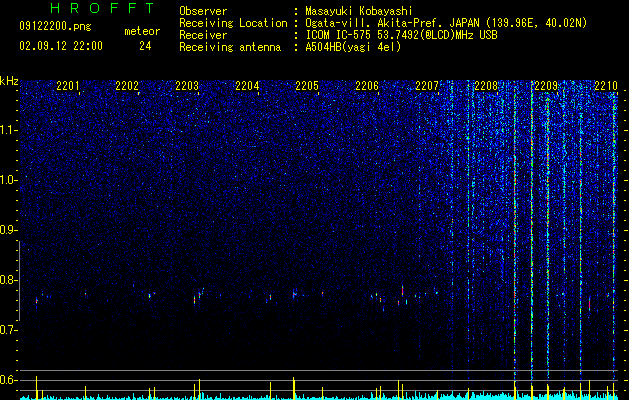629x400 pixels.
Task: Click the 2204 time marker
Action: coord(247,86)
